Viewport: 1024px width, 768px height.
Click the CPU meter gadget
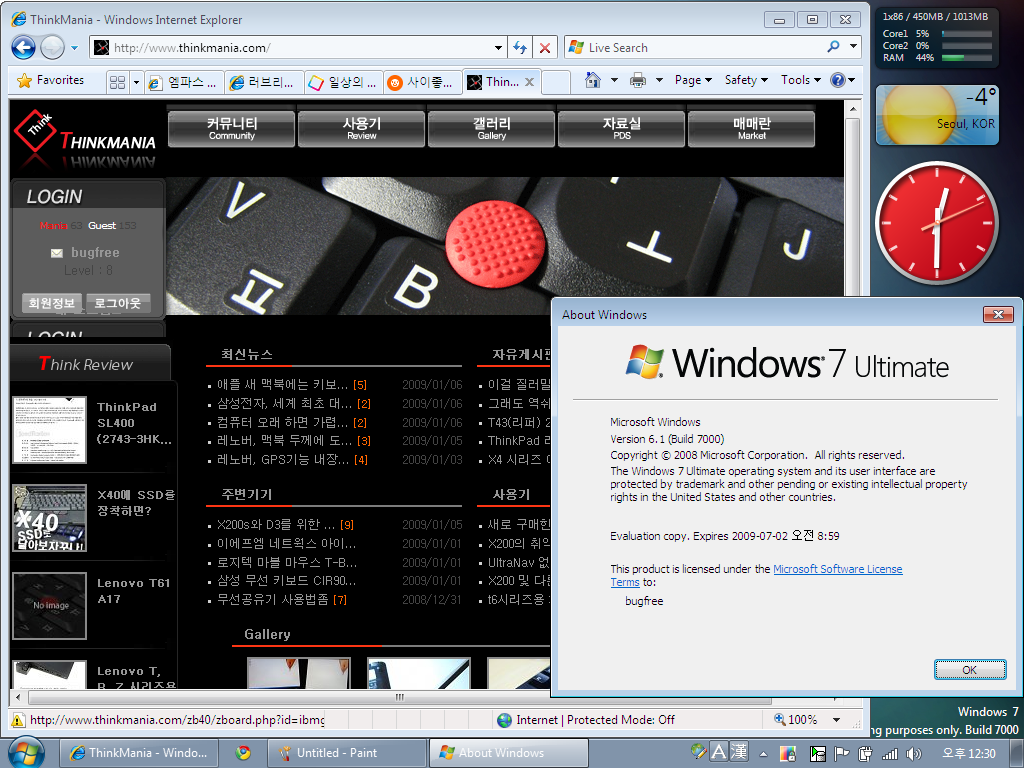[936, 38]
